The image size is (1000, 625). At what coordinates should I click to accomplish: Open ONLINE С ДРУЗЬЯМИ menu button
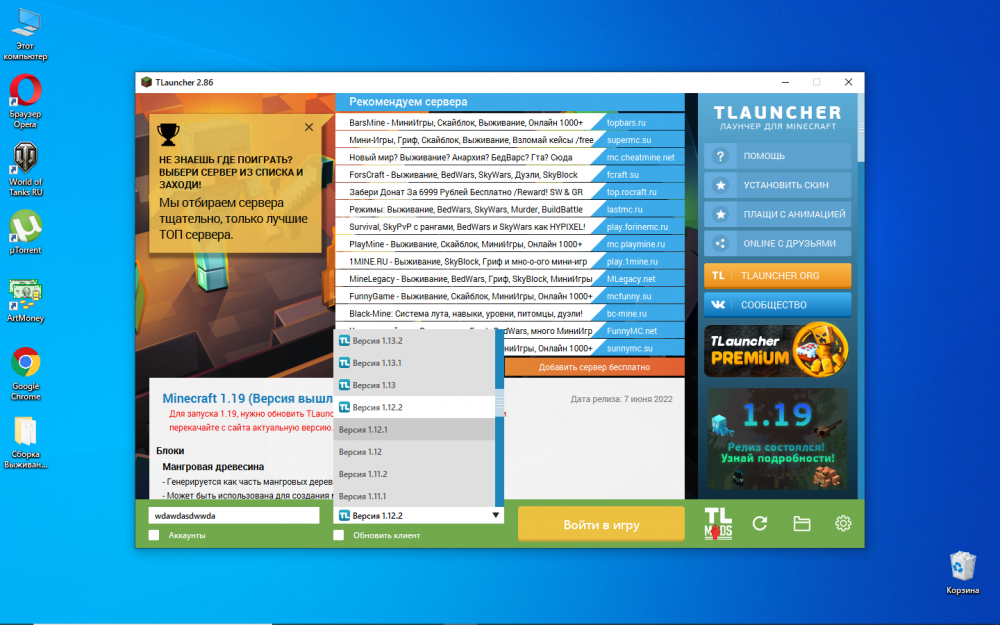[777, 243]
